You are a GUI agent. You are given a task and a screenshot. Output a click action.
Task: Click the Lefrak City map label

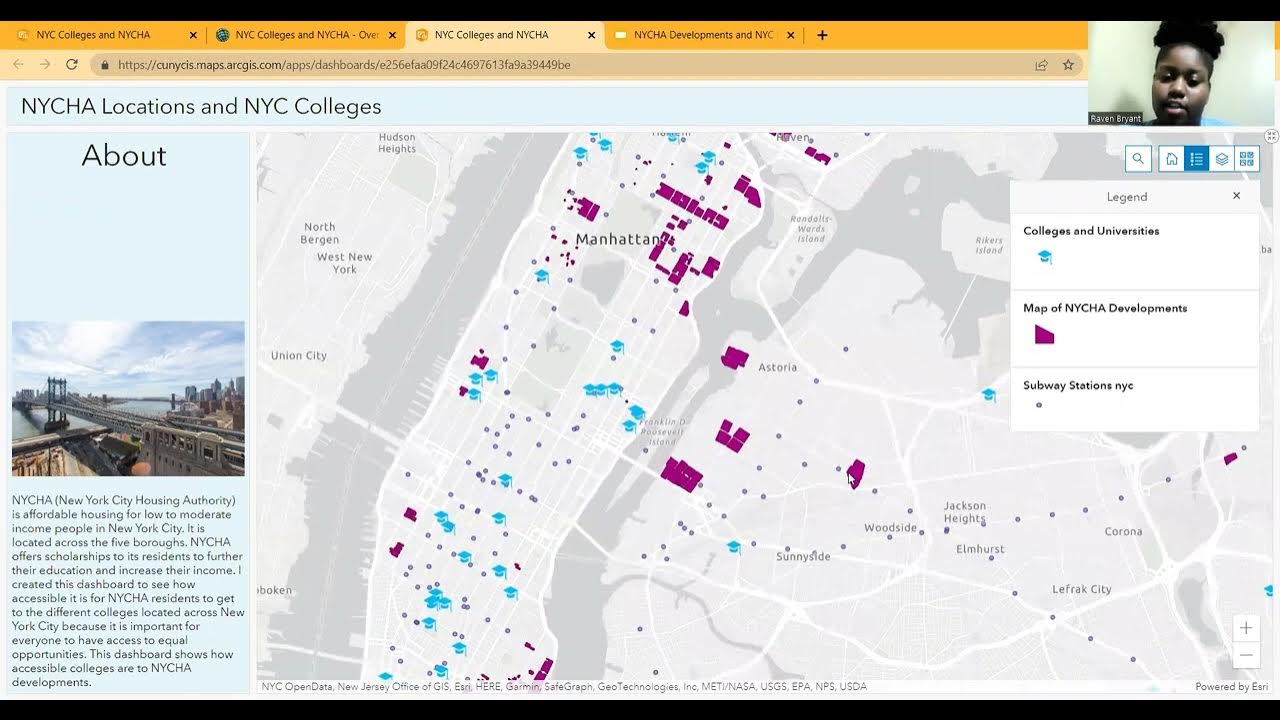coord(1082,589)
